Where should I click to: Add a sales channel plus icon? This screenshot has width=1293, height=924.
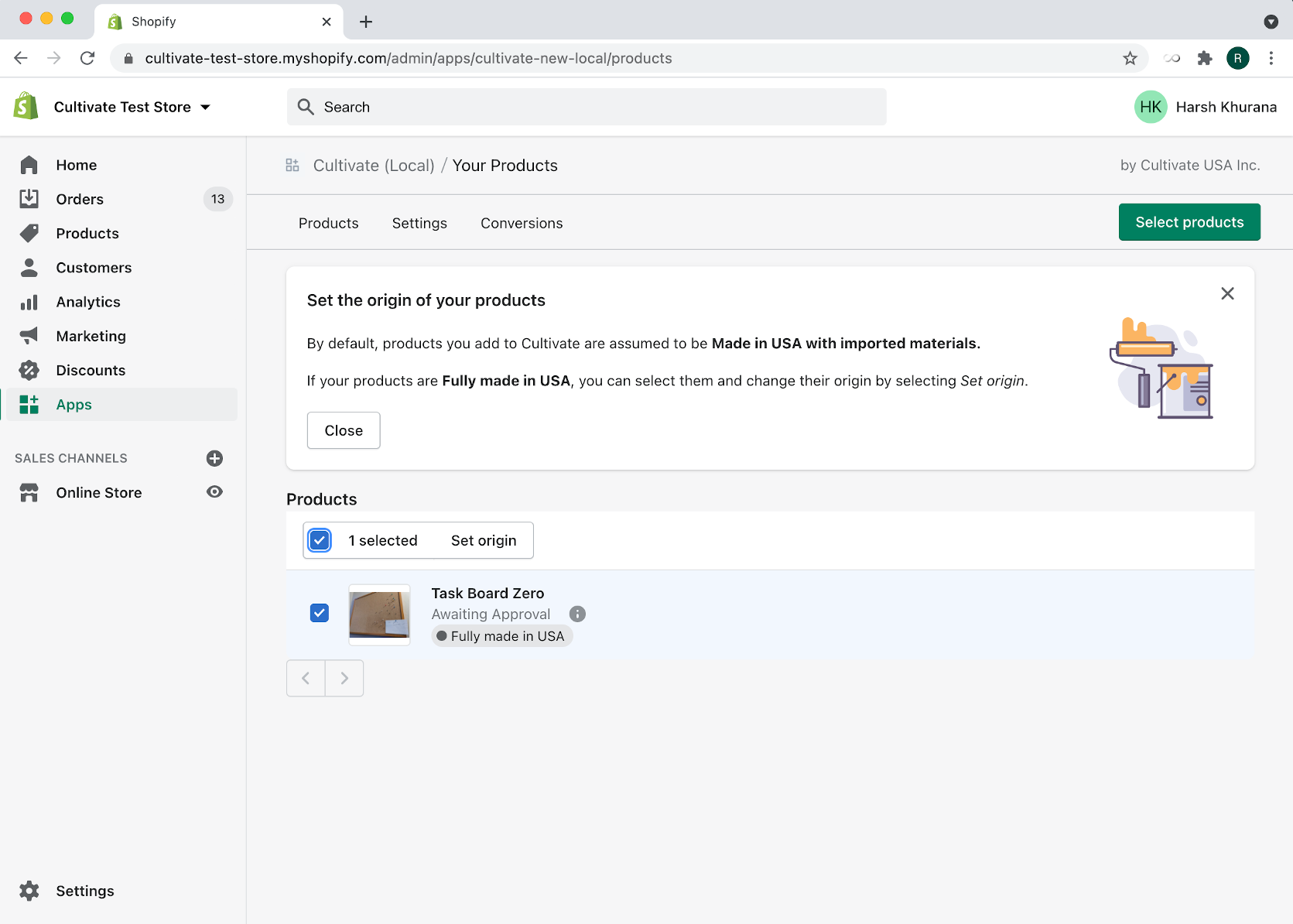pos(215,458)
